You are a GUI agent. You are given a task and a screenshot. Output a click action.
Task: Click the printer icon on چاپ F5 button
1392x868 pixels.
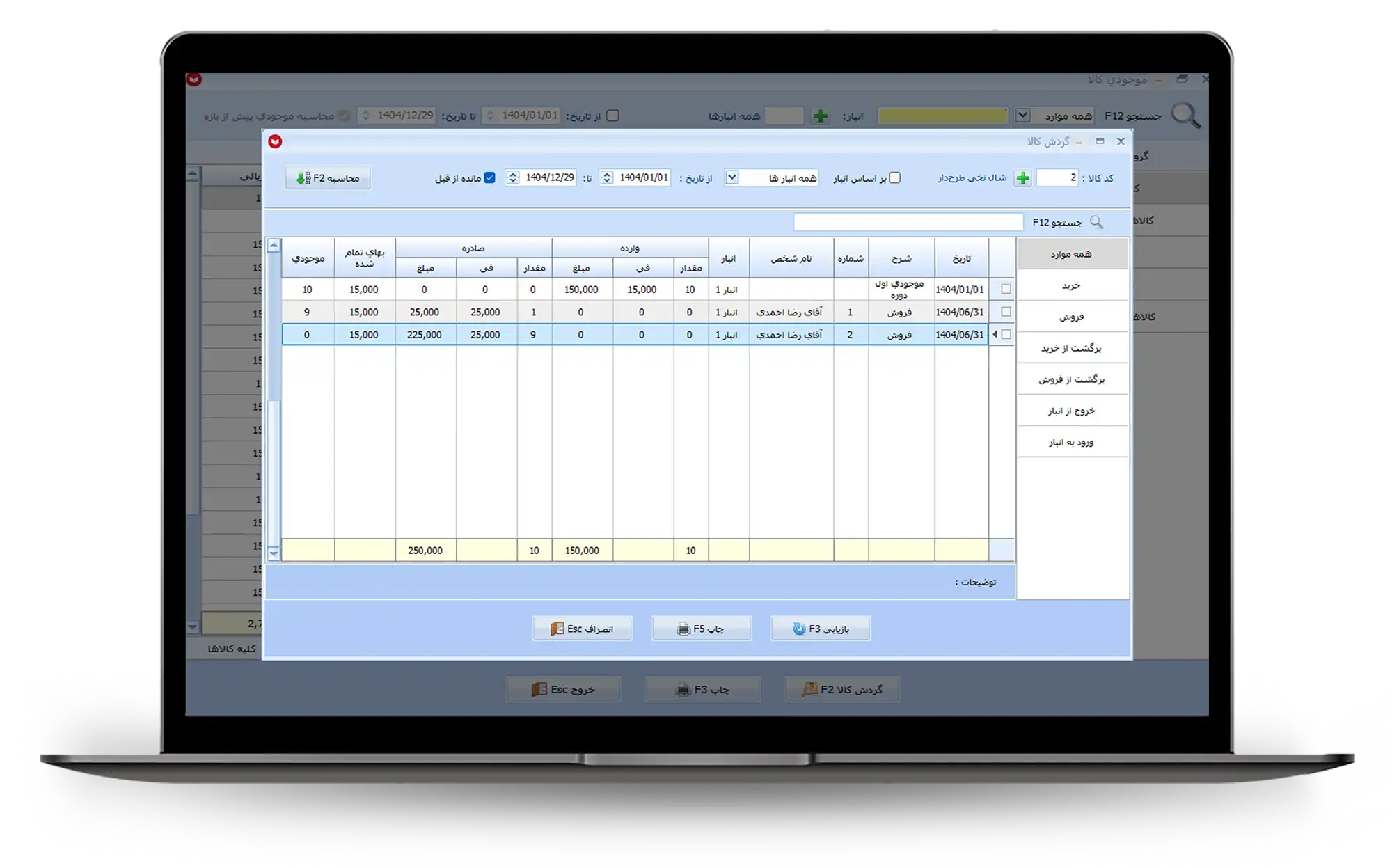coord(683,629)
